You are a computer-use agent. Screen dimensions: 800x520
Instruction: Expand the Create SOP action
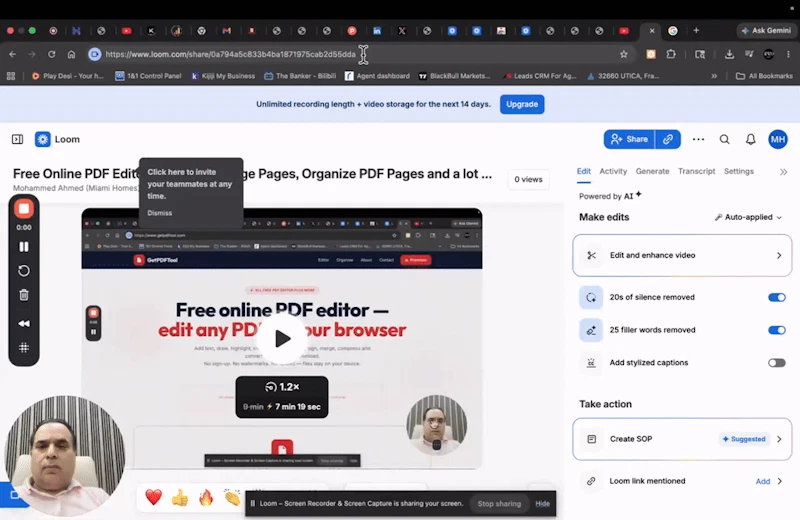pyautogui.click(x=682, y=439)
